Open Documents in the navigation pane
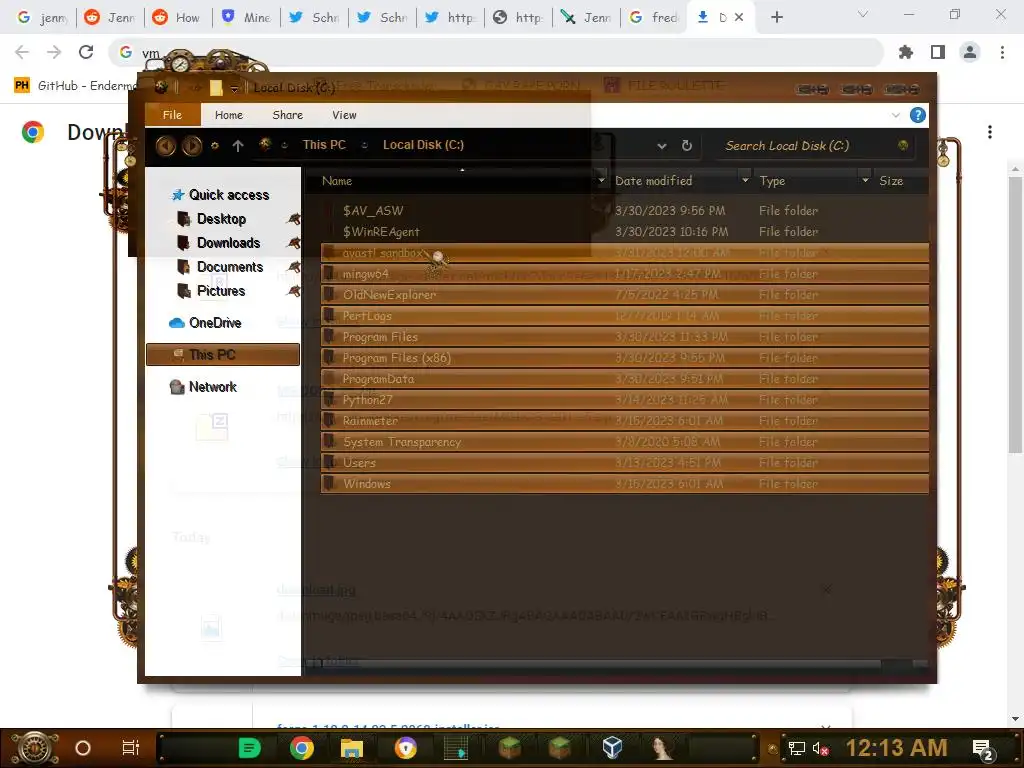 [x=229, y=267]
